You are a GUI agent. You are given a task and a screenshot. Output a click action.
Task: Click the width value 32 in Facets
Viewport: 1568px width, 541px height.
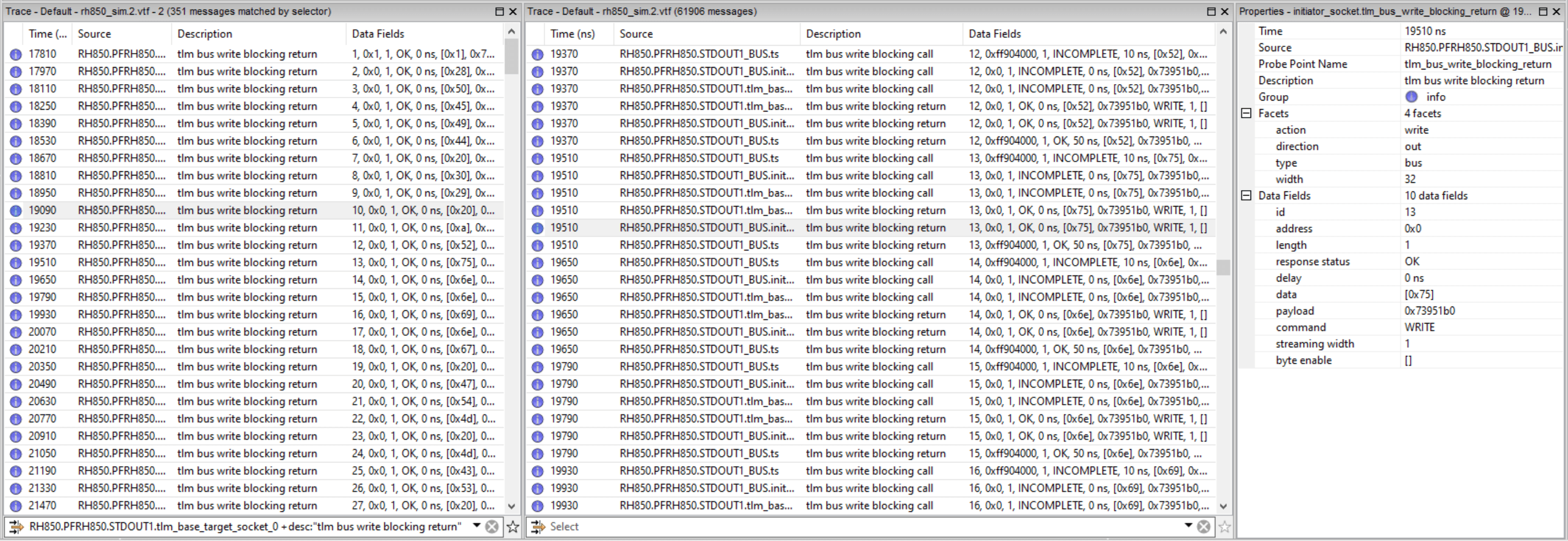1410,179
